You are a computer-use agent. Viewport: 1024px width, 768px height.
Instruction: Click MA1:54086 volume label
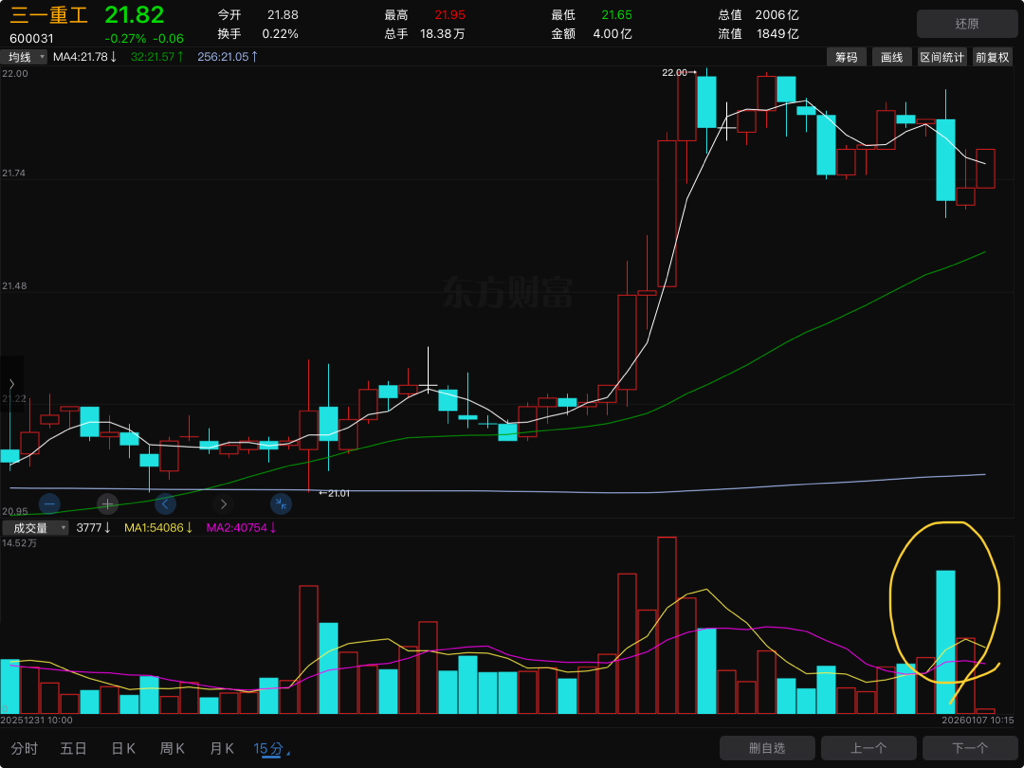click(x=159, y=528)
